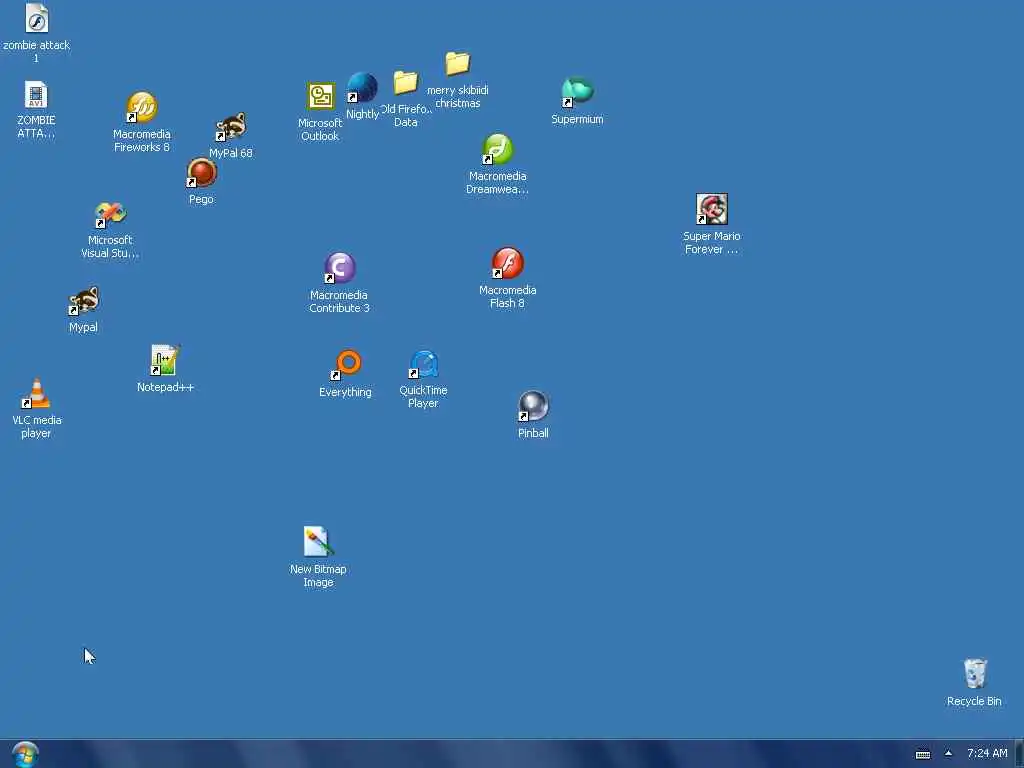Select the Everything search shortcut
This screenshot has width=1024, height=768.
346,364
